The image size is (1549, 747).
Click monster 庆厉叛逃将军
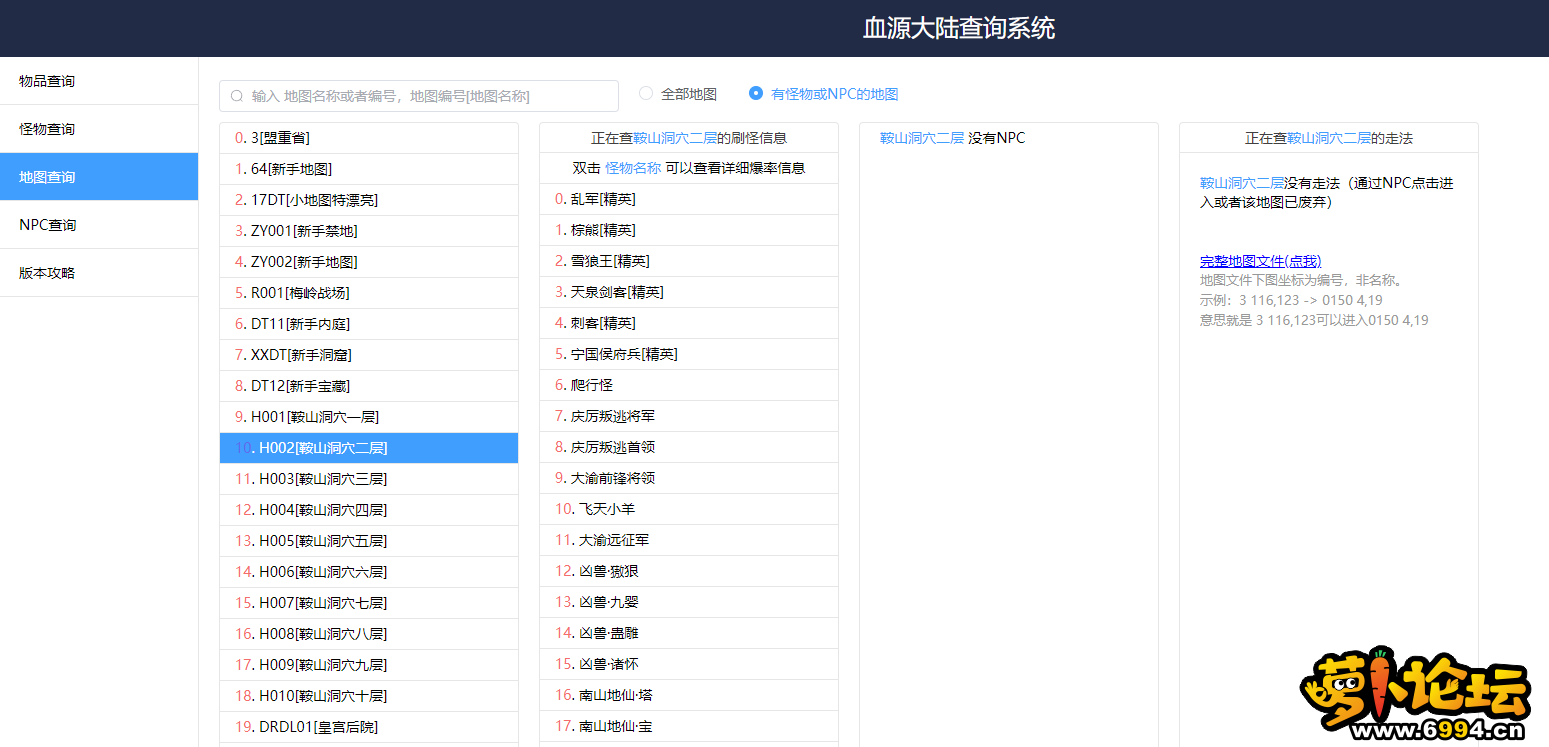click(689, 416)
